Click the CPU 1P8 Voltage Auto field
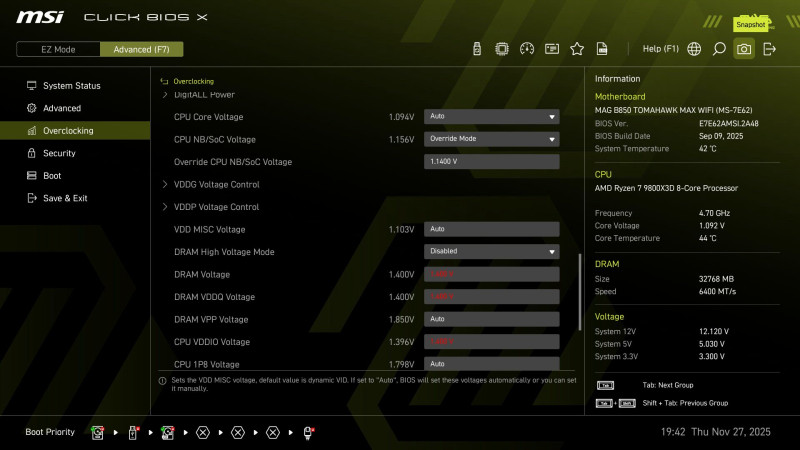 491,364
